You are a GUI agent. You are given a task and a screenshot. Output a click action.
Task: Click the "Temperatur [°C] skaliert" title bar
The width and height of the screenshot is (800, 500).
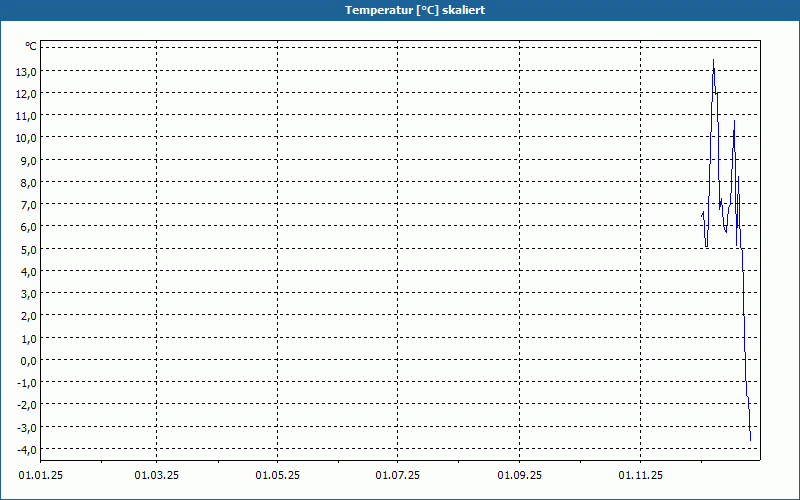(x=400, y=10)
